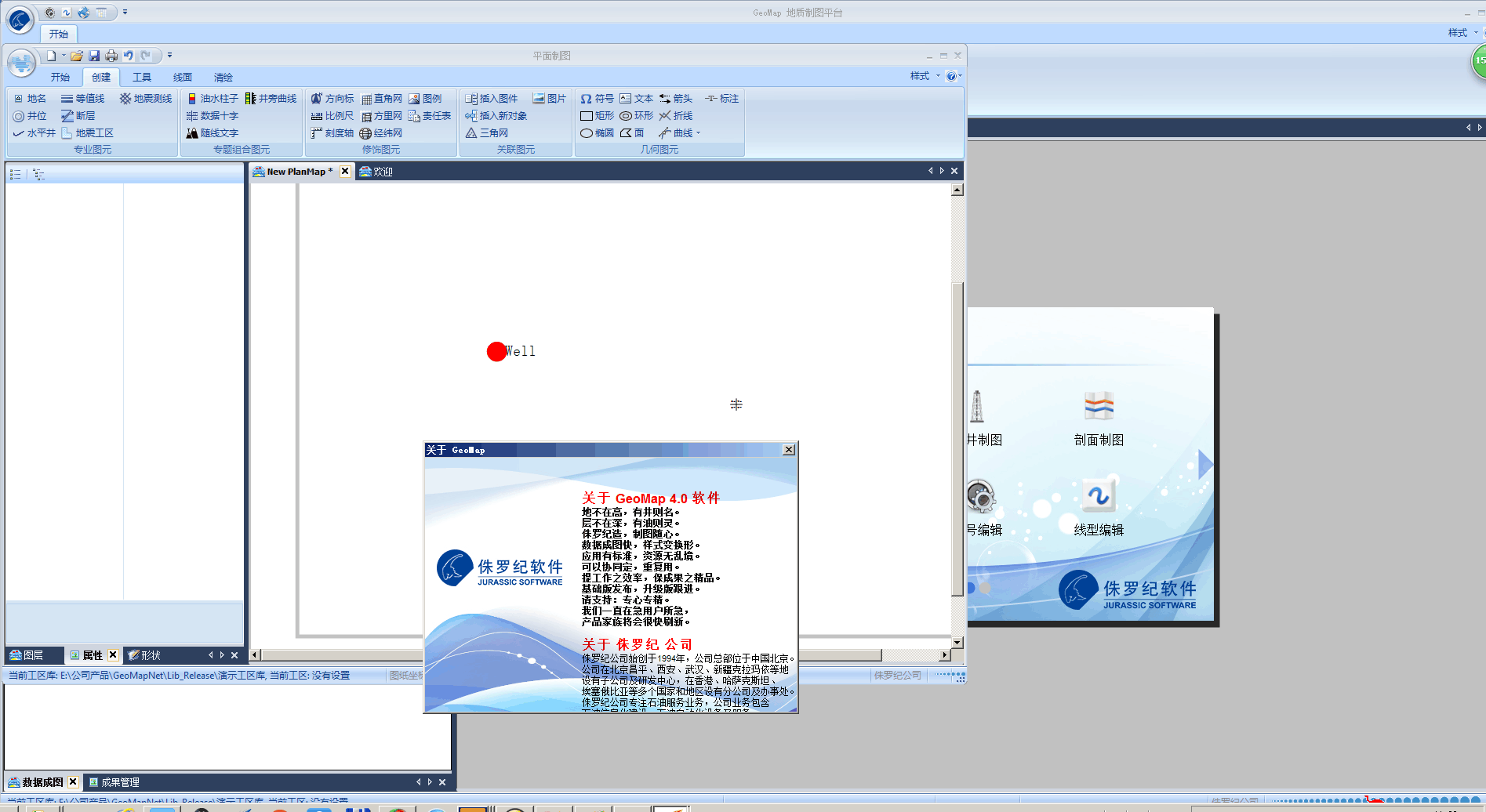Viewport: 1486px width, 812px height.
Task: Print using the printer icon
Action: coord(111,56)
